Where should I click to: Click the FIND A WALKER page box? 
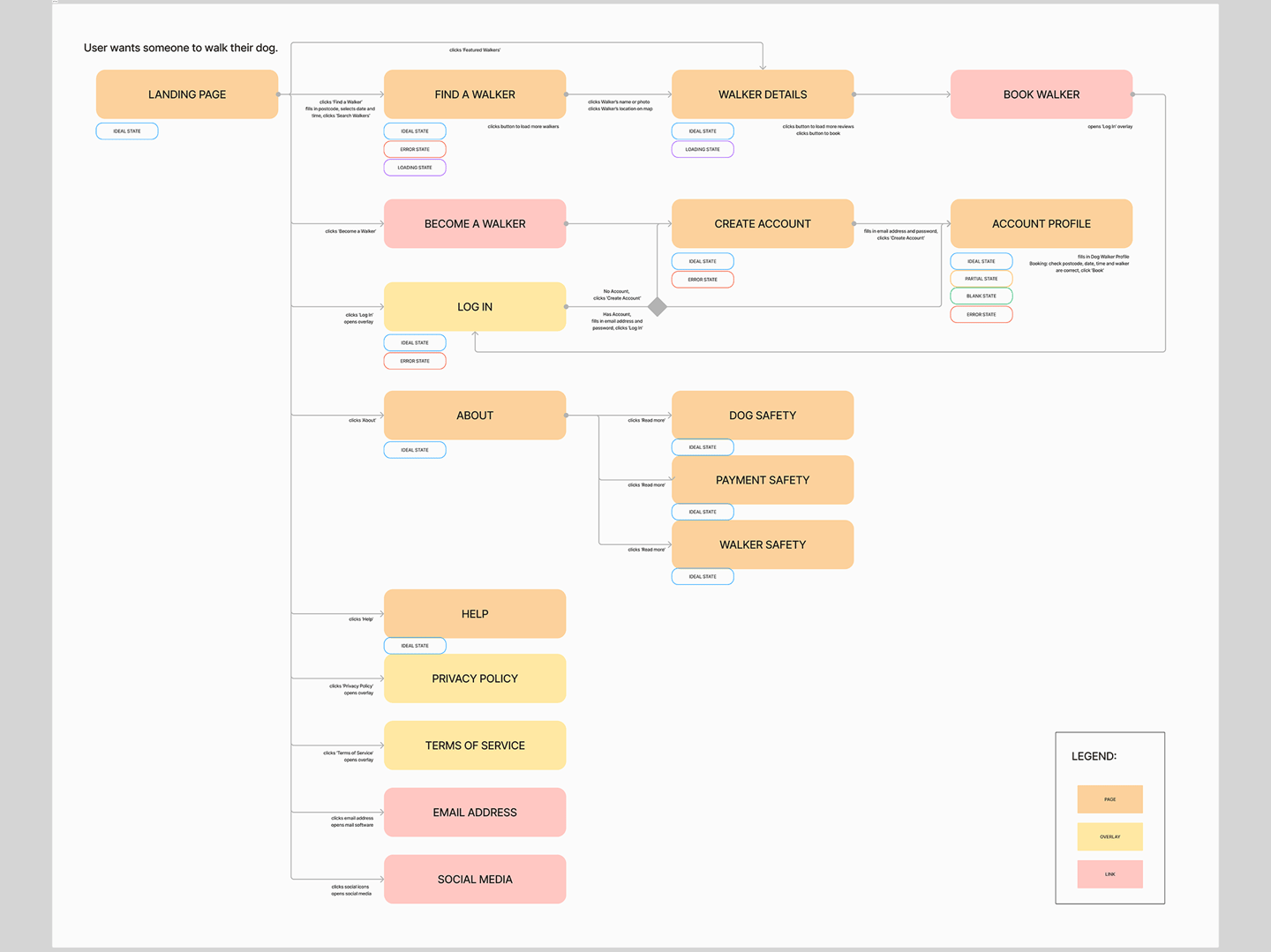(474, 94)
